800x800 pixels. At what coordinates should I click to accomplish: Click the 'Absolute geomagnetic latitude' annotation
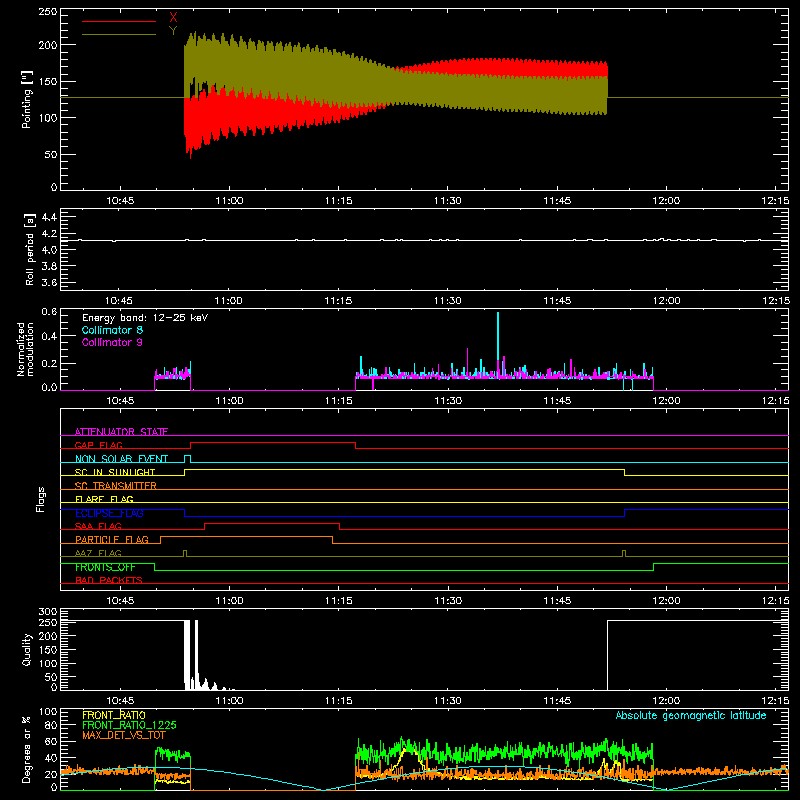(x=691, y=715)
